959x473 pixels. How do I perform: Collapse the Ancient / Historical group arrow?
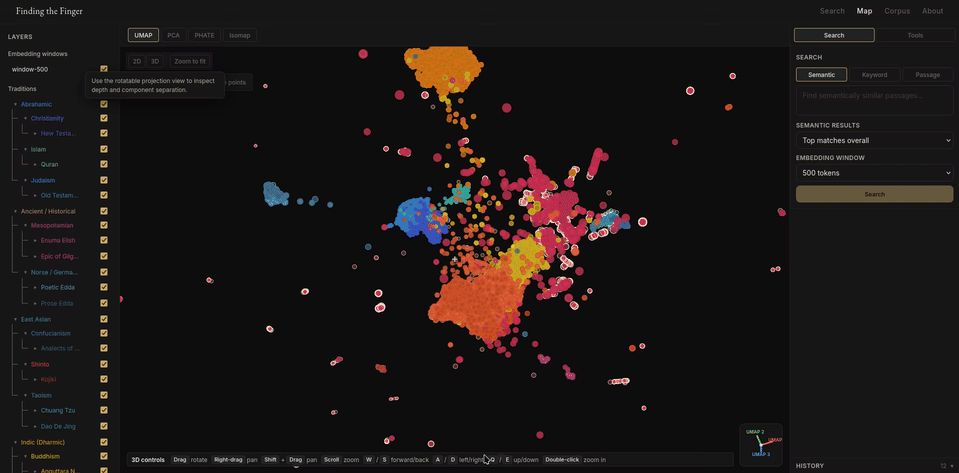(x=15, y=211)
